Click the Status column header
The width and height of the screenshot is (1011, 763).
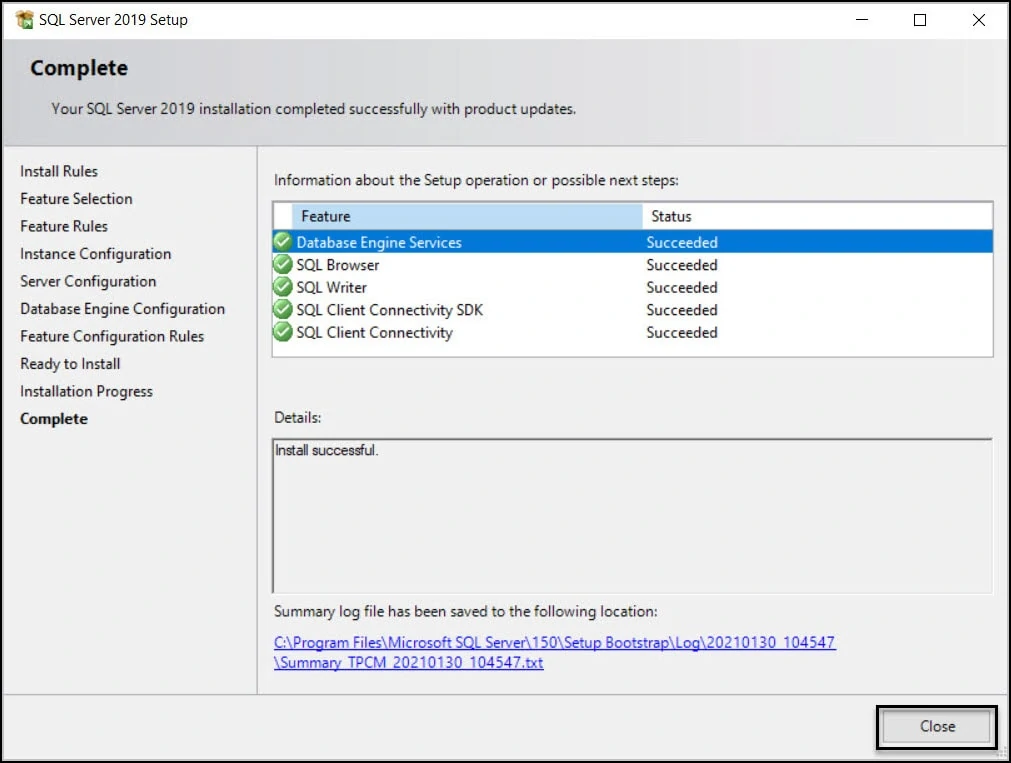817,216
